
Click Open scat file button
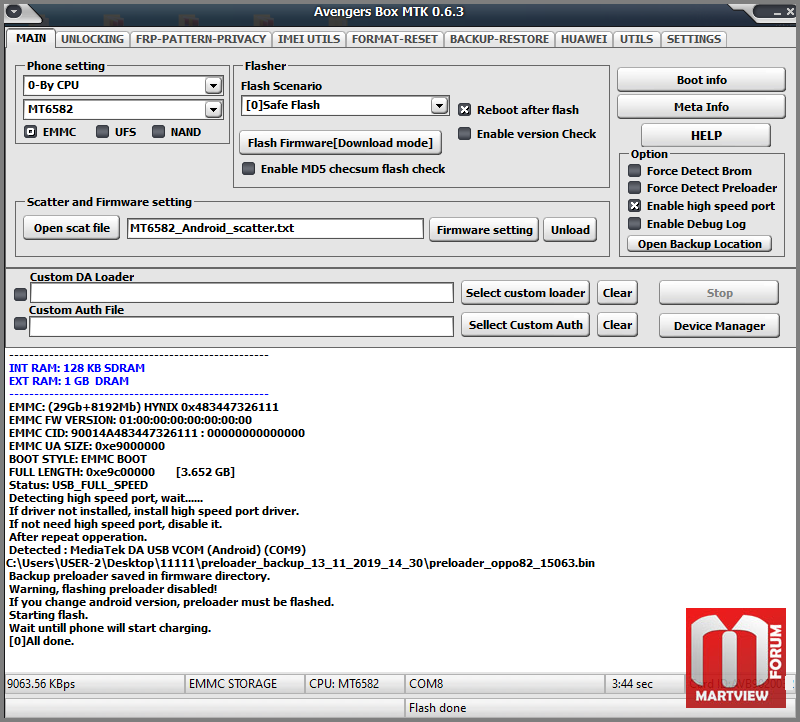pyautogui.click(x=71, y=228)
